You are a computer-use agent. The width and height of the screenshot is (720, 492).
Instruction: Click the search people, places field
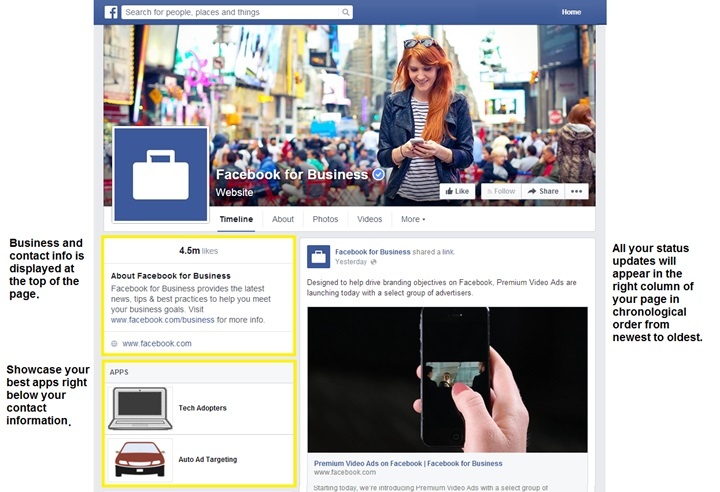click(237, 12)
